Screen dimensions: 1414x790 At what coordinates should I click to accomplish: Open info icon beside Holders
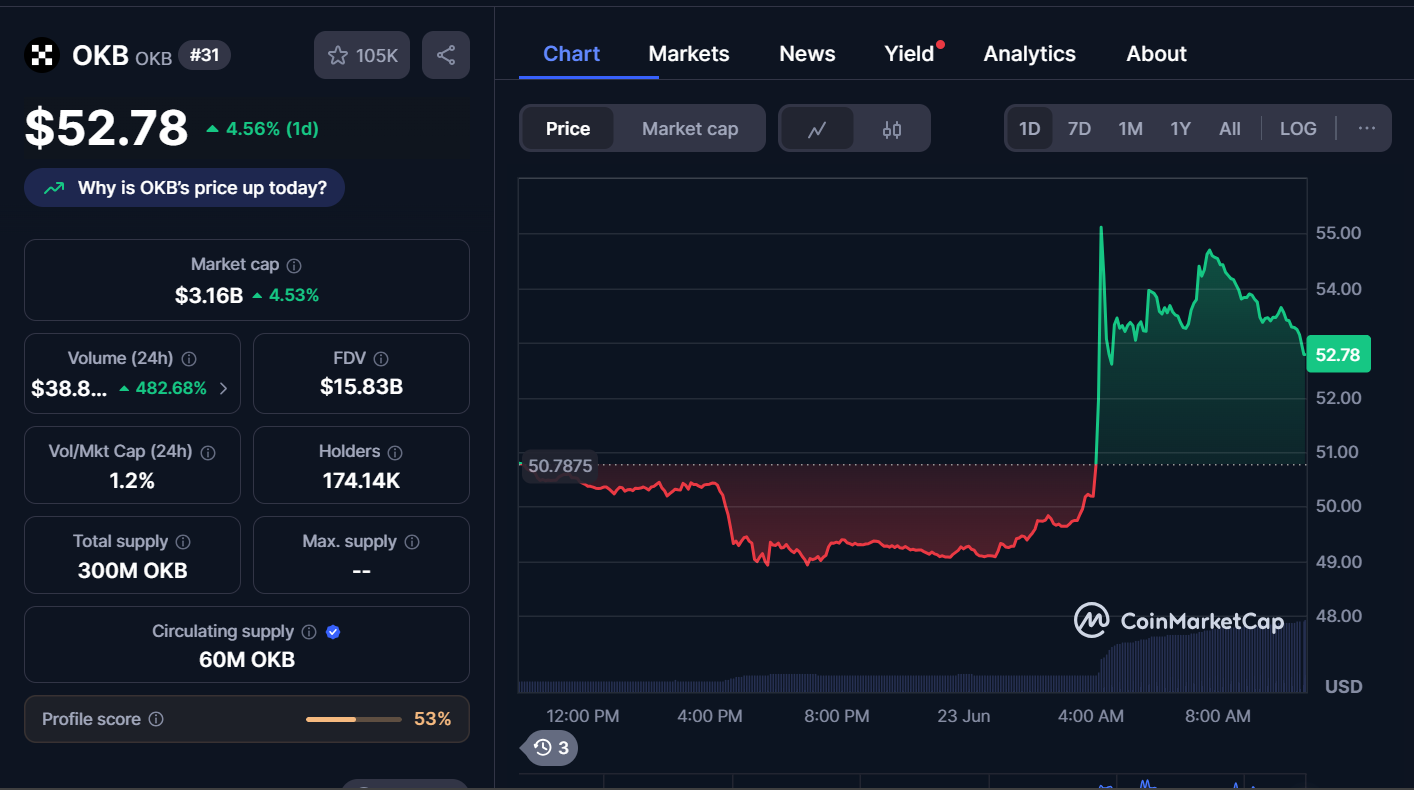[395, 453]
